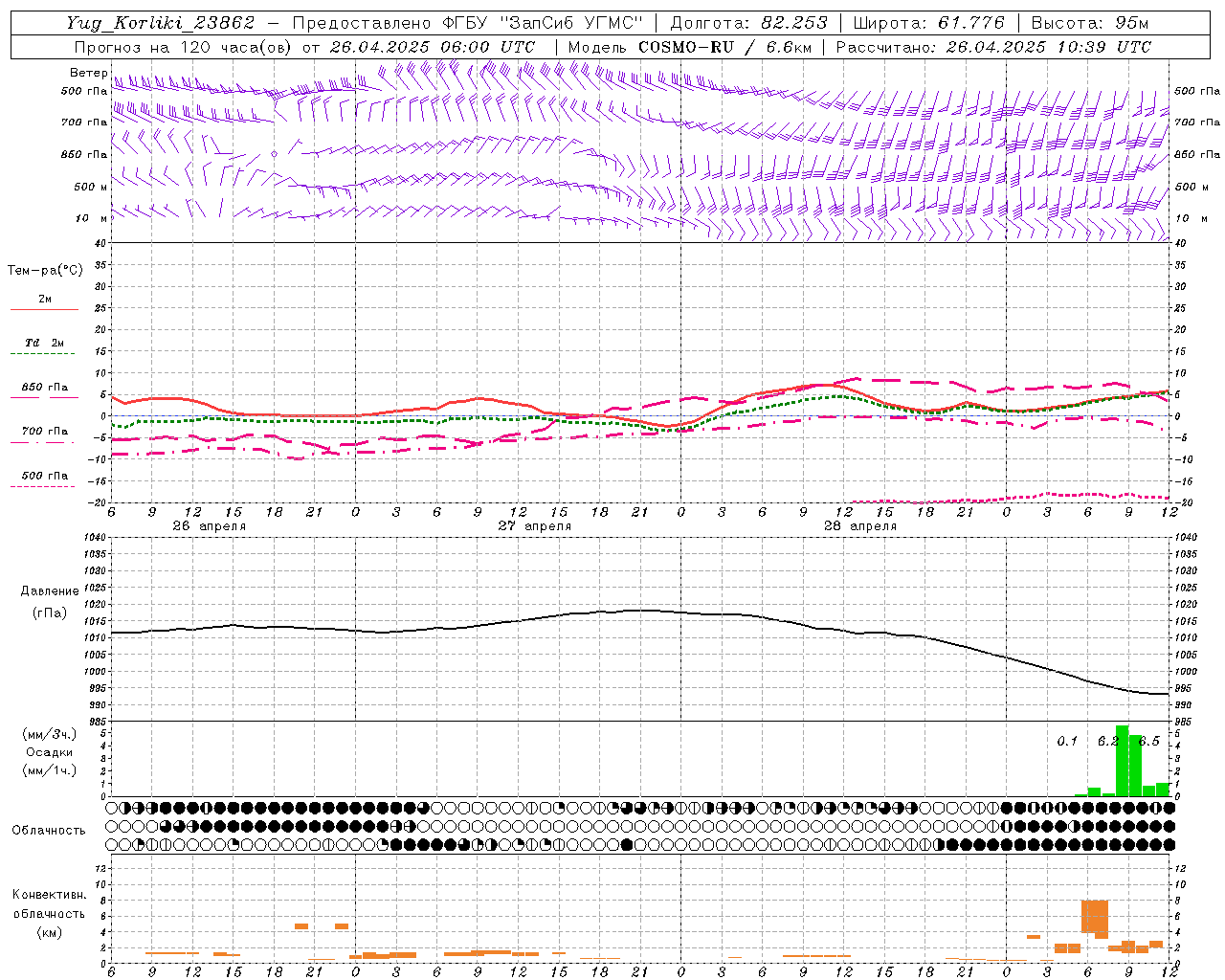Click the calculated time '26.04.2025 10:39 UTC'
The image size is (1225, 980).
click(x=1048, y=47)
